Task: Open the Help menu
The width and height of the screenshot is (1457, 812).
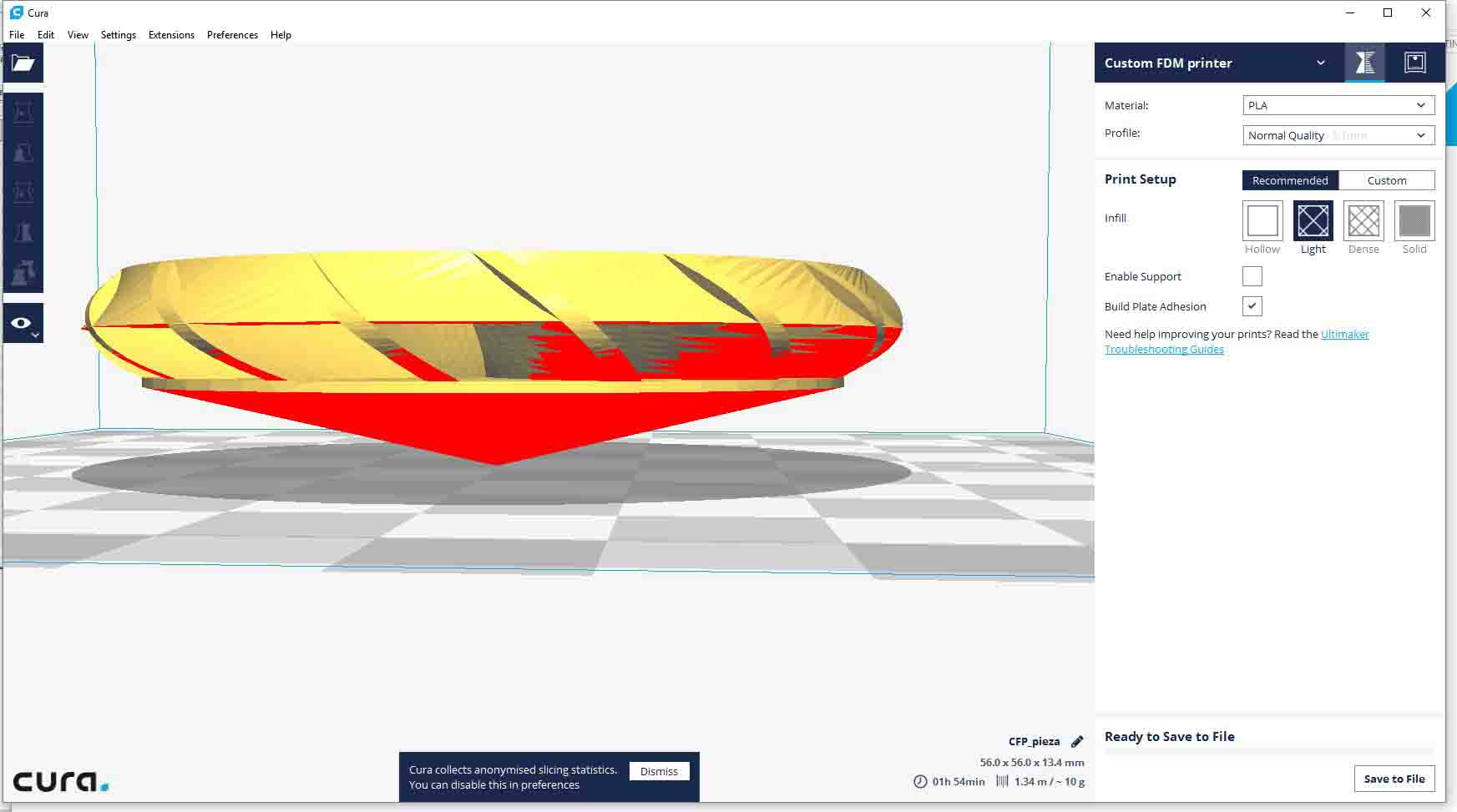Action: 281,35
